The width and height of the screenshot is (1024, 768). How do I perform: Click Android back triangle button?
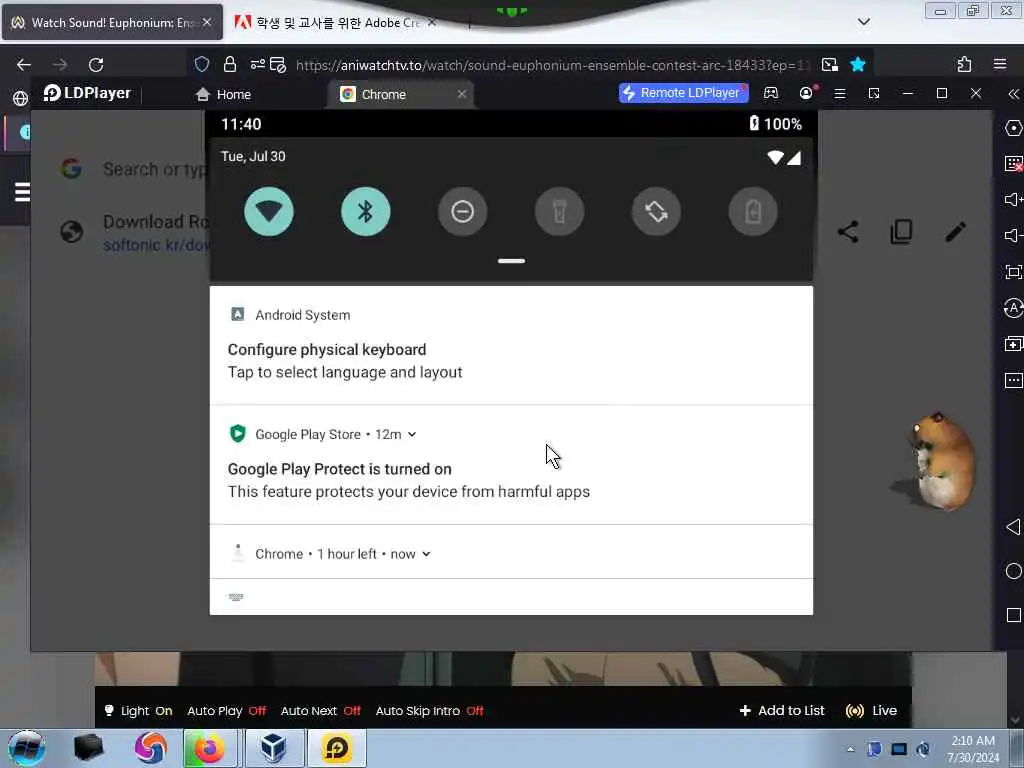(1013, 527)
